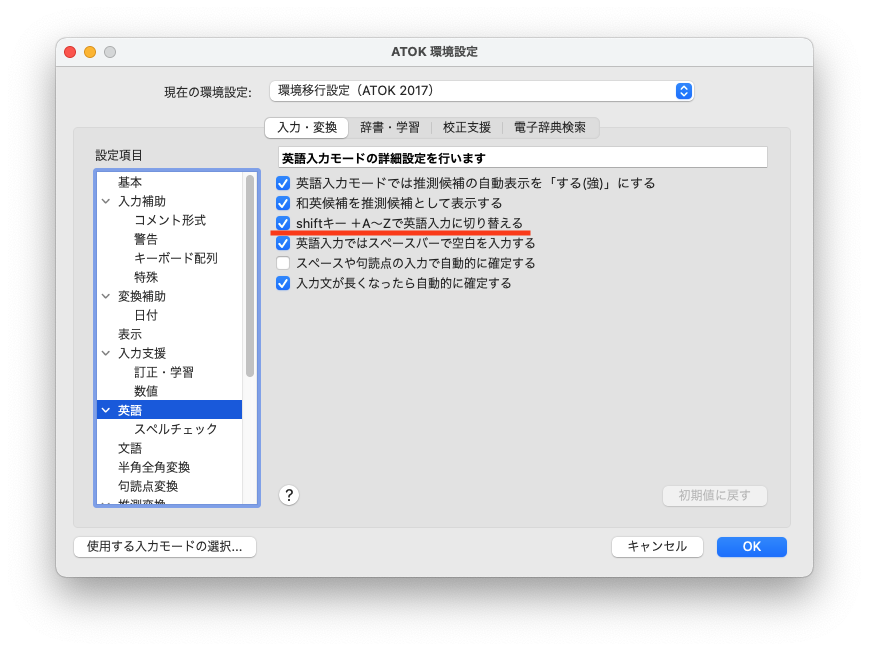Uncheck 入力文が長くなったら自動的に確定する
Image resolution: width=869 pixels, height=651 pixels.
pyautogui.click(x=283, y=283)
